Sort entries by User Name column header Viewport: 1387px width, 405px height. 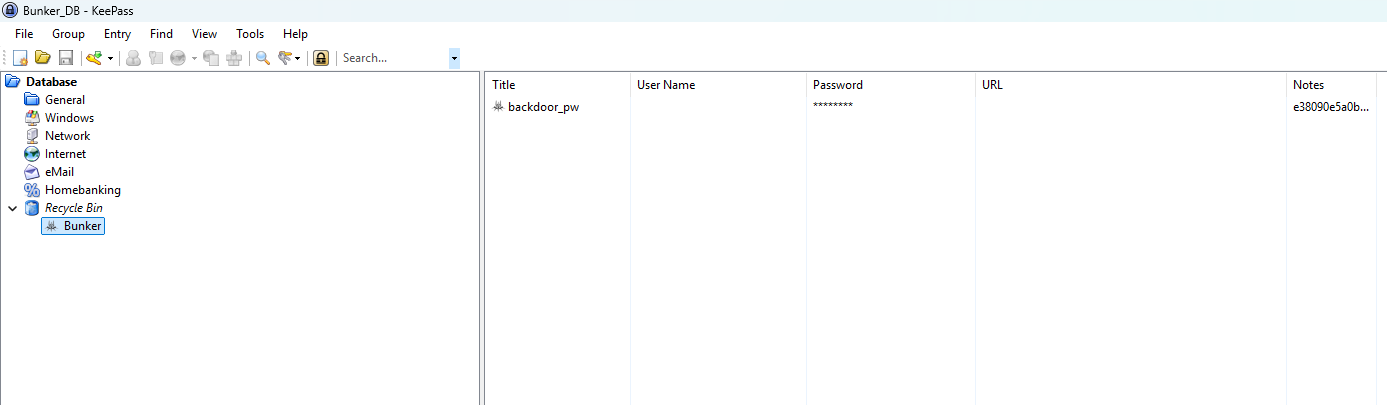click(718, 85)
